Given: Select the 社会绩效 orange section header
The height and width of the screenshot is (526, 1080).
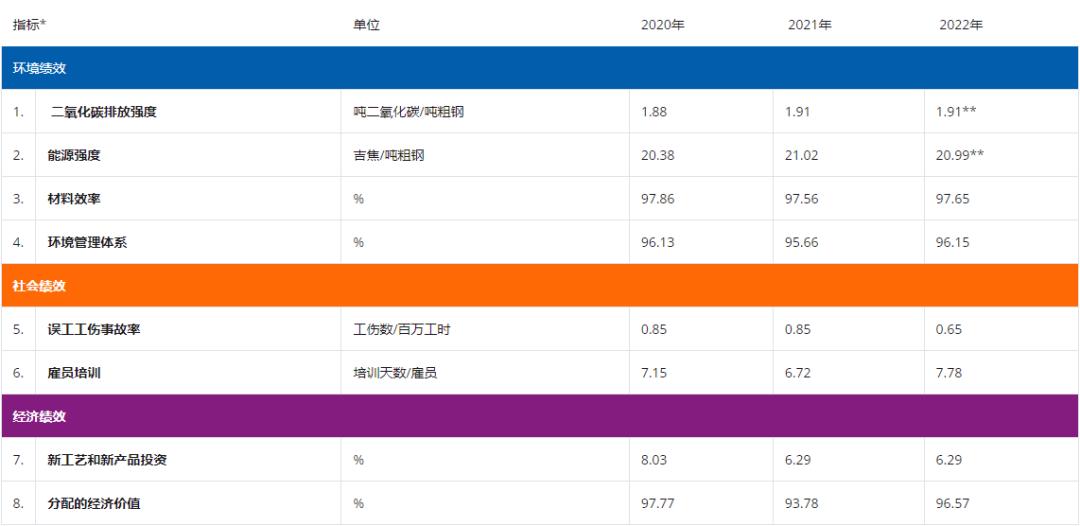Looking at the screenshot, I should pyautogui.click(x=540, y=286).
